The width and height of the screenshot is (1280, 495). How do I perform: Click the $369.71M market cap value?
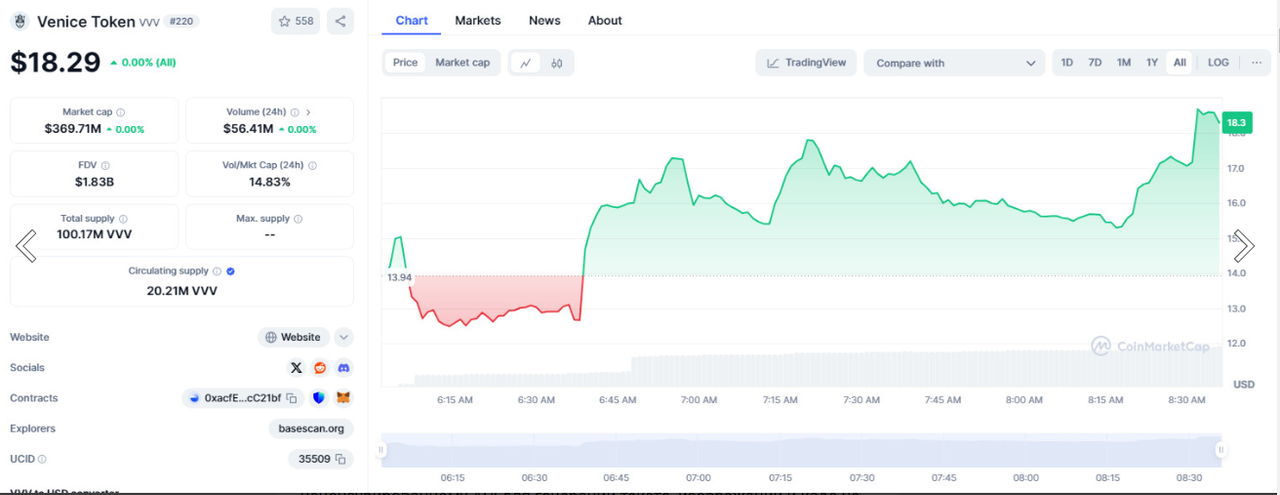[73, 129]
